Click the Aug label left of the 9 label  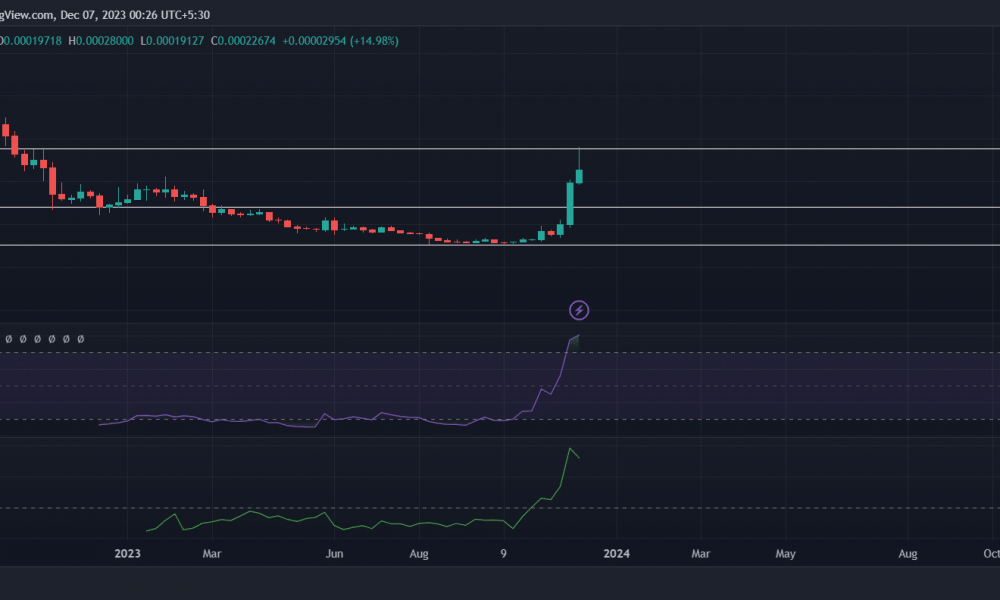pyautogui.click(x=418, y=553)
